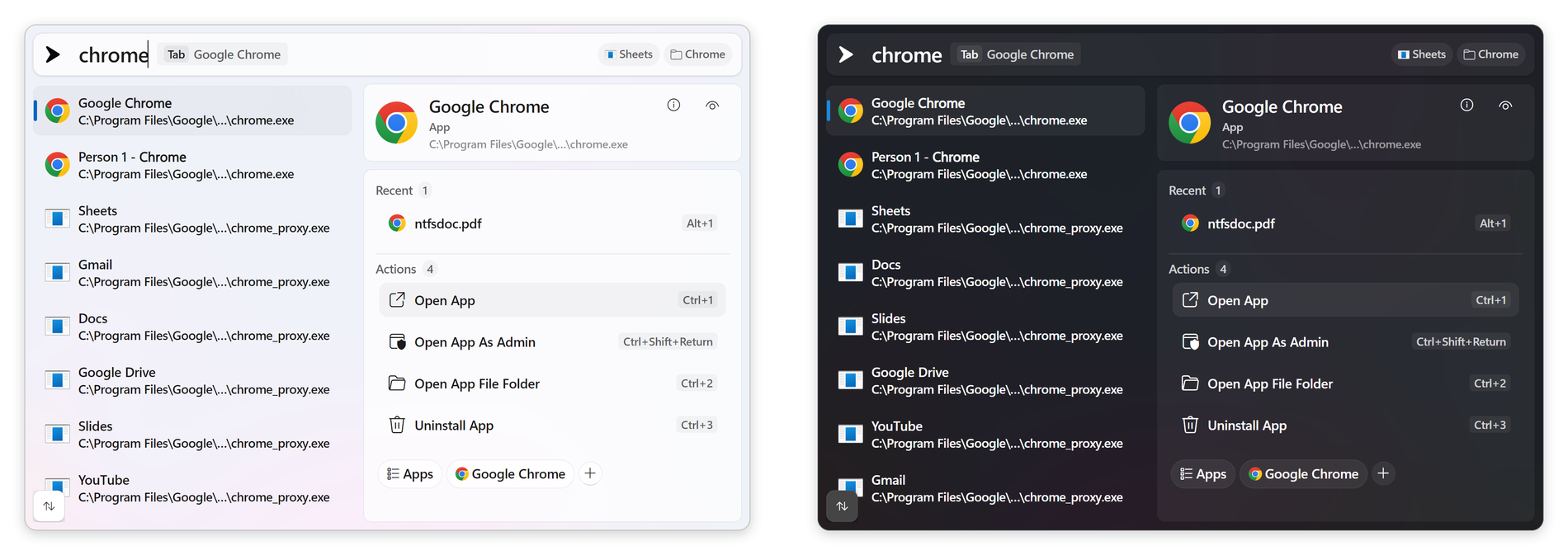1568x555 pixels.
Task: Select Google Chrome result in light list
Action: (192, 111)
